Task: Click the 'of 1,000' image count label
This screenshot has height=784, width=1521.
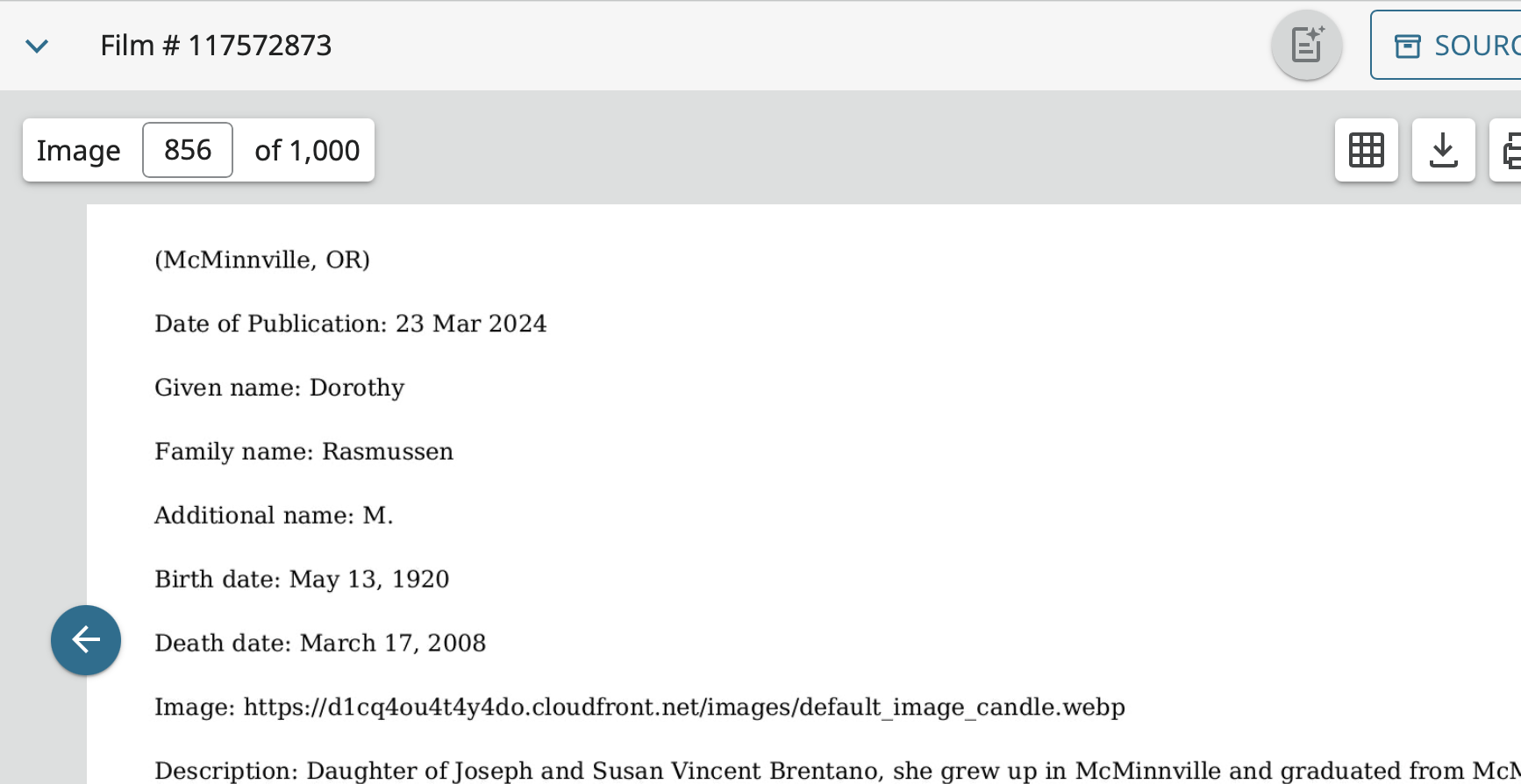Action: [307, 151]
